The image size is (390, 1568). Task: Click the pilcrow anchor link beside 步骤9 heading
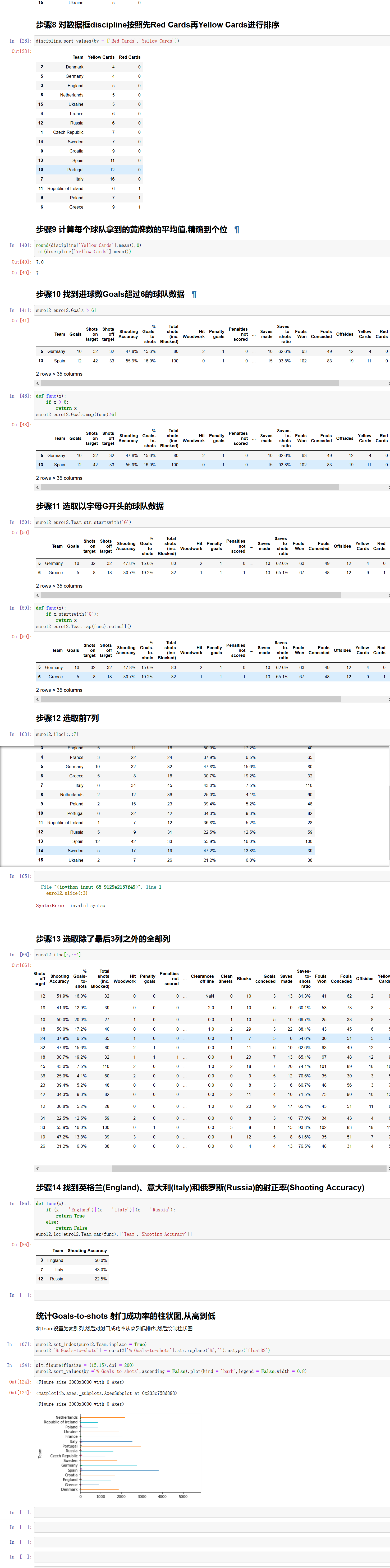pyautogui.click(x=237, y=230)
